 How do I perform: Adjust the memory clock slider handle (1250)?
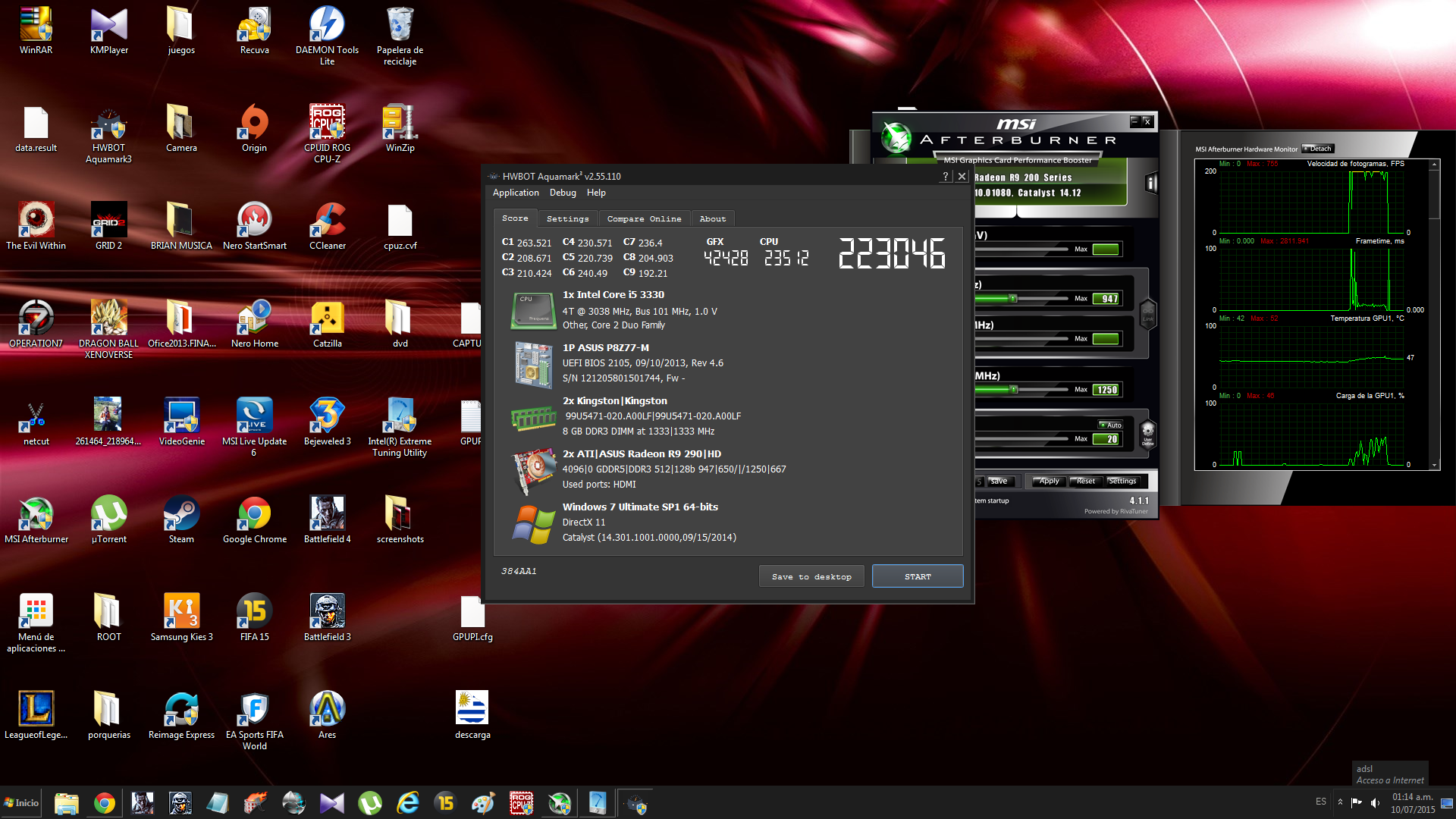click(x=1013, y=390)
